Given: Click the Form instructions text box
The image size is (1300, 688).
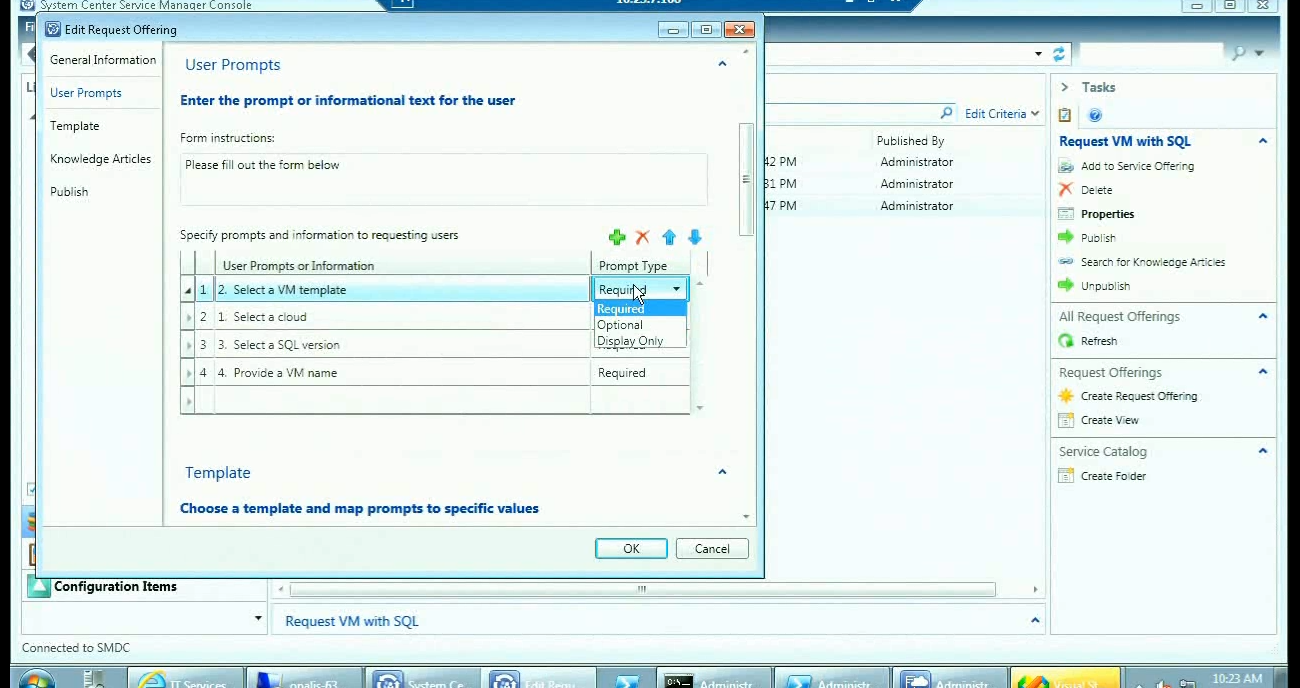Looking at the screenshot, I should (x=443, y=179).
